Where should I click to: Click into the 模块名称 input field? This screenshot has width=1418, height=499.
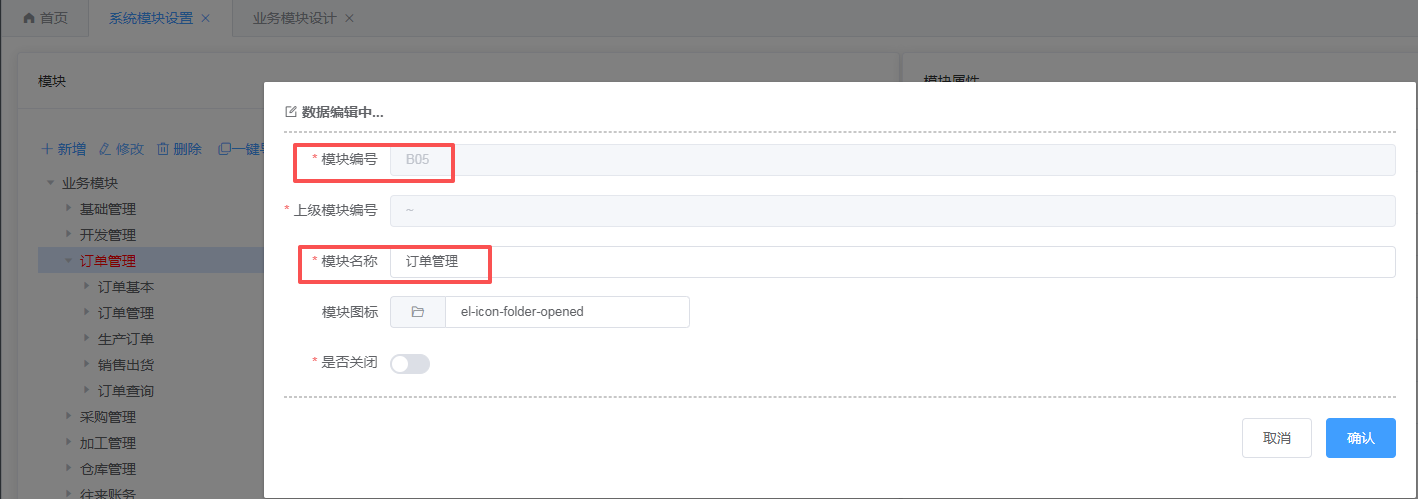[890, 262]
